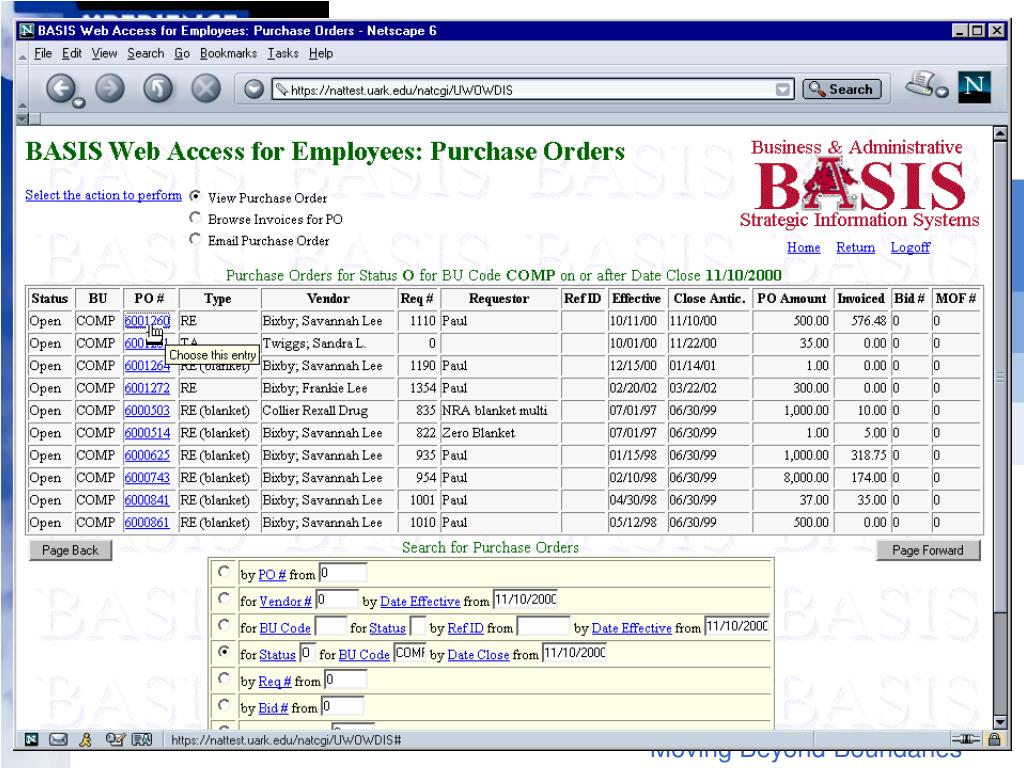
Task: Open purchase order 6000514
Action: point(147,432)
